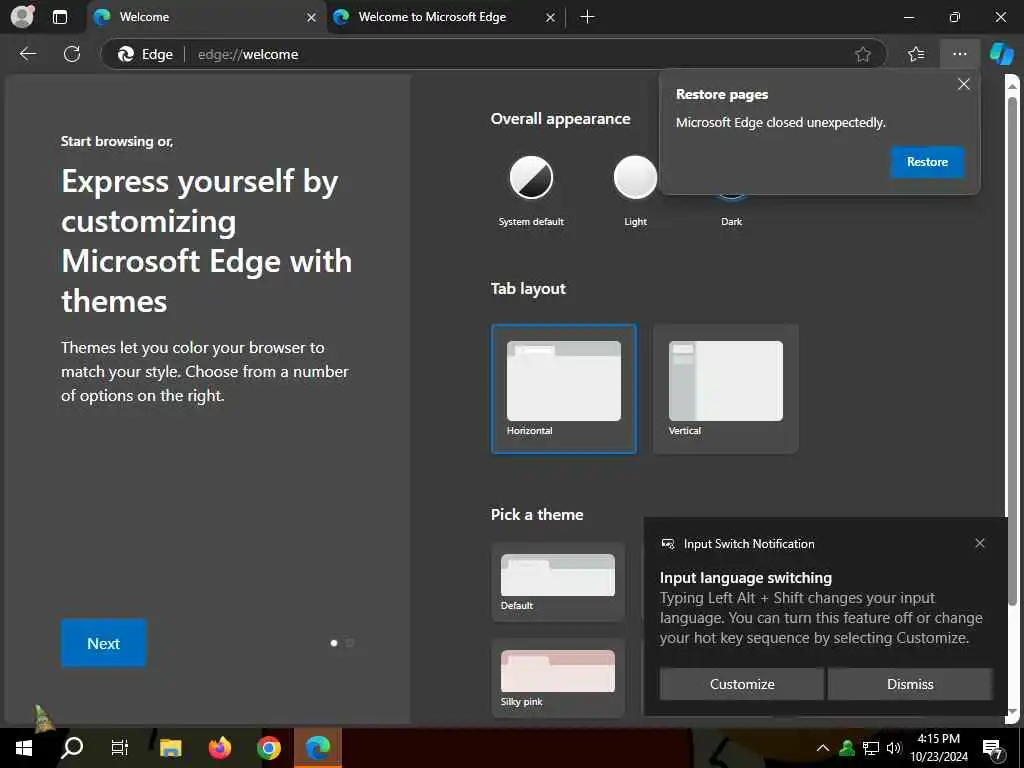Open Task View on taskbar
Image resolution: width=1024 pixels, height=768 pixels.
(x=120, y=748)
